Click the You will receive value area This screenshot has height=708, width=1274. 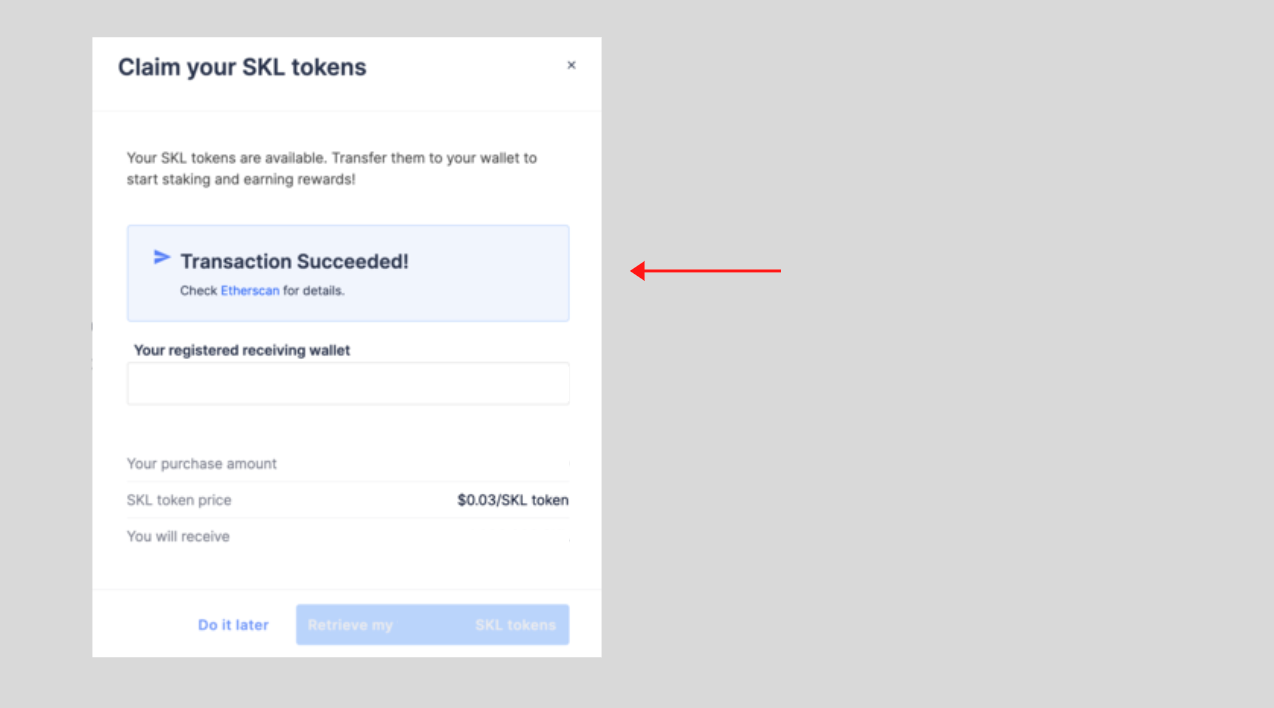tap(540, 536)
